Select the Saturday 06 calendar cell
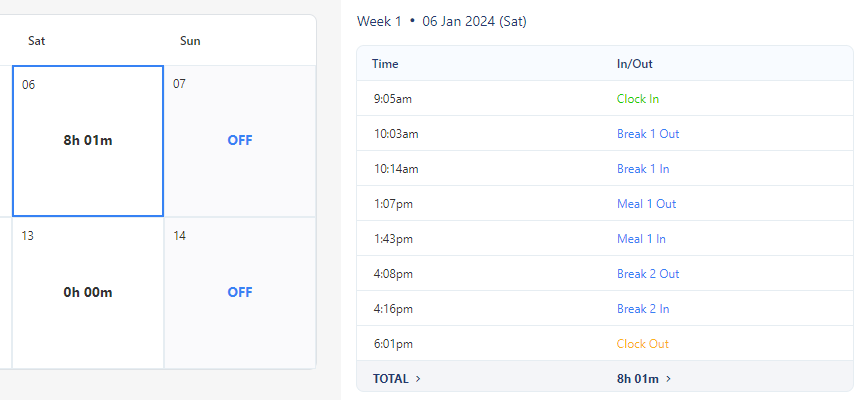This screenshot has height=400, width=863. (88, 141)
